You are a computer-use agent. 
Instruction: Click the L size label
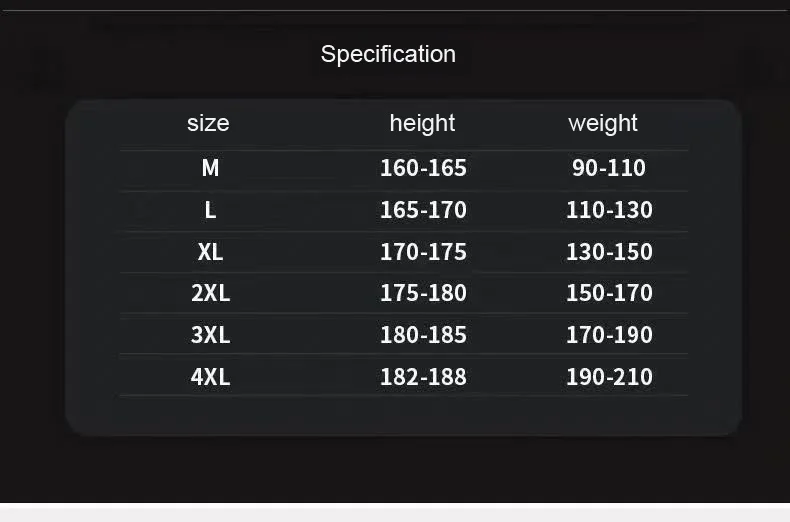[210, 210]
